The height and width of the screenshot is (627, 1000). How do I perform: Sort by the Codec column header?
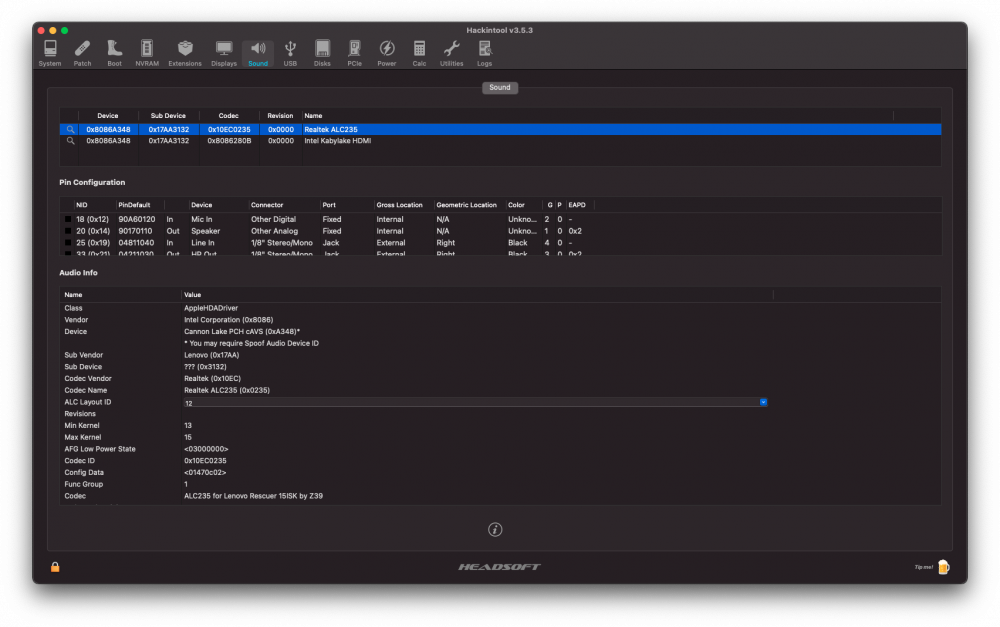pyautogui.click(x=229, y=115)
